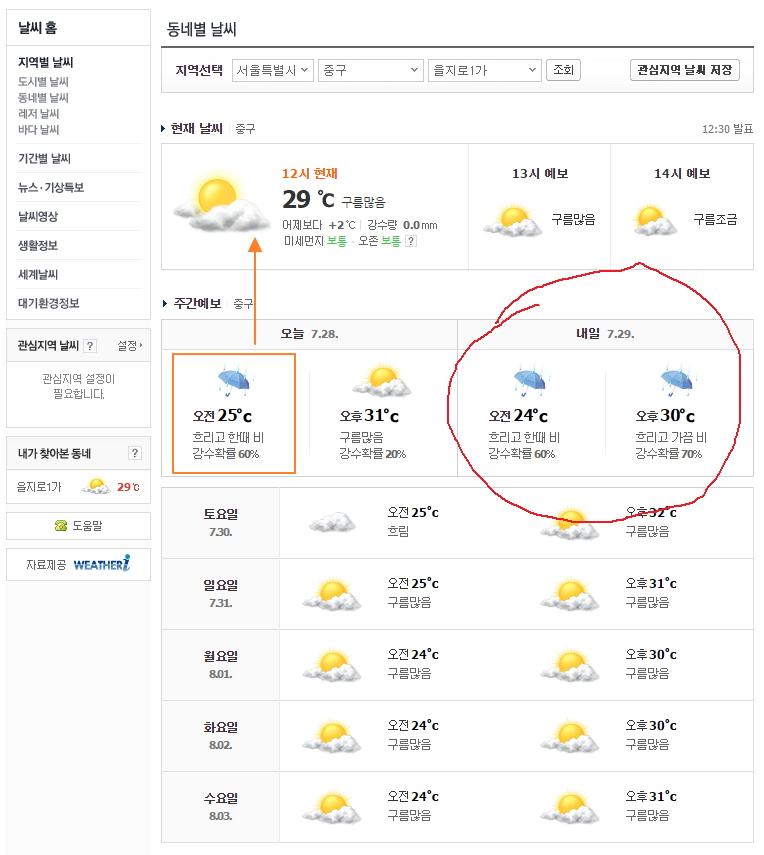Screen dimensions: 764x855
Task: Click the help icon next to 내가 찾아본 동네
Action: [x=135, y=453]
